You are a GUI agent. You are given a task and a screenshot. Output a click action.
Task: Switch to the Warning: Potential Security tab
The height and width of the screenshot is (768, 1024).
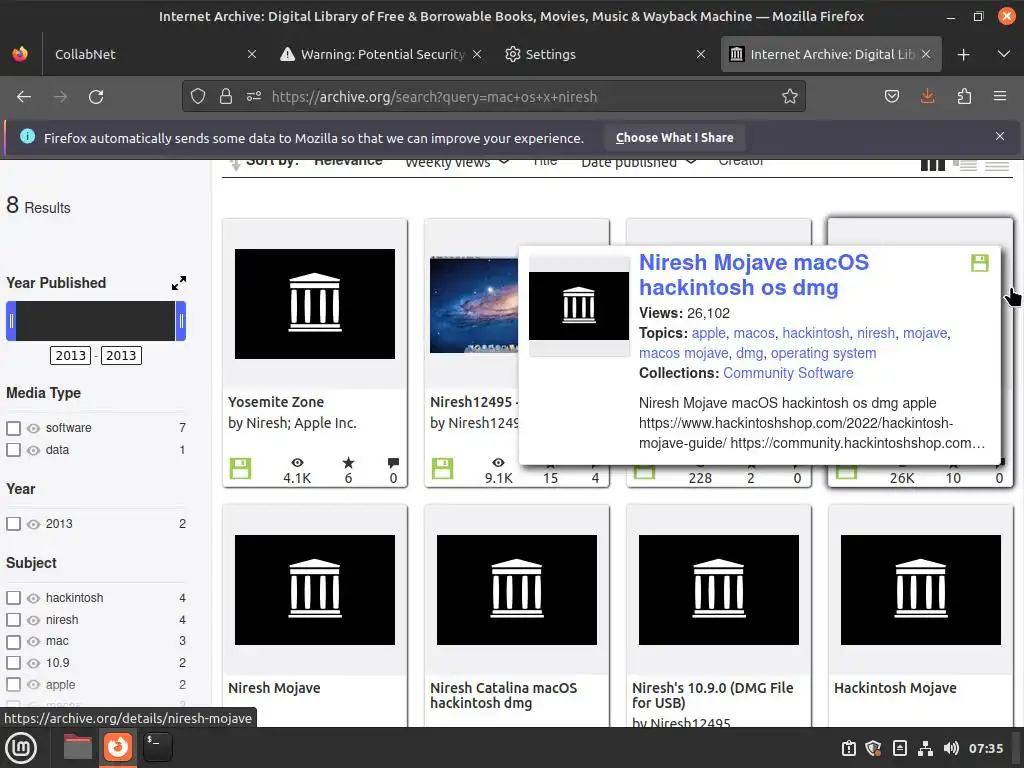tap(380, 54)
